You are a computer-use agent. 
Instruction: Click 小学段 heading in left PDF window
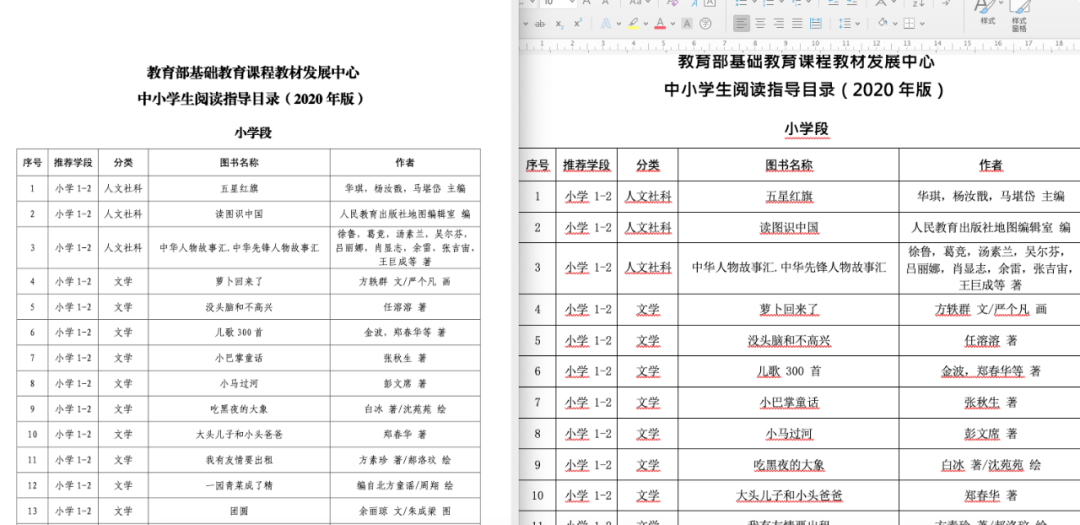(x=253, y=132)
